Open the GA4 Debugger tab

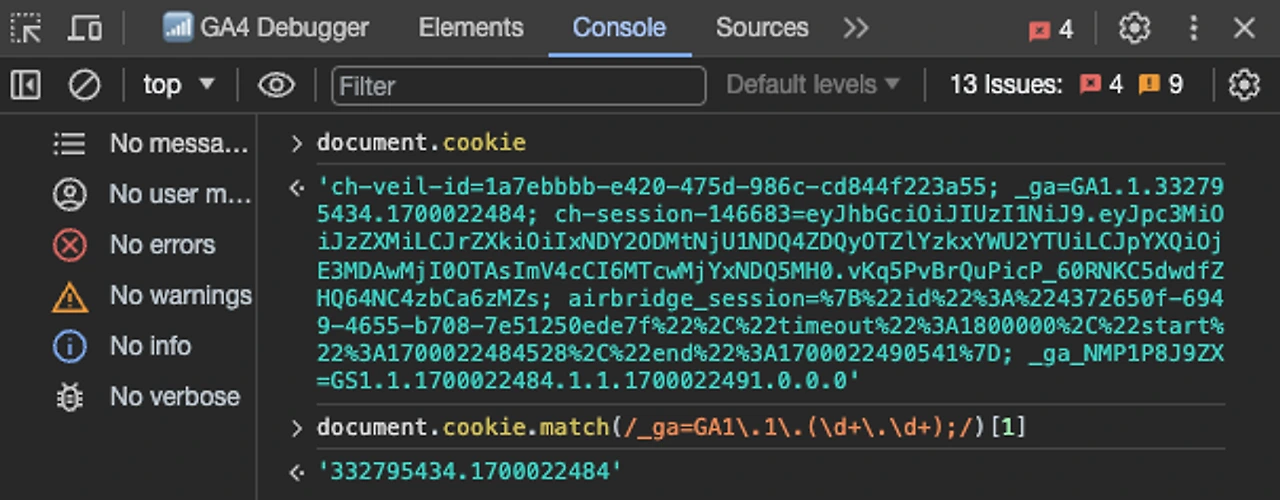pyautogui.click(x=266, y=28)
